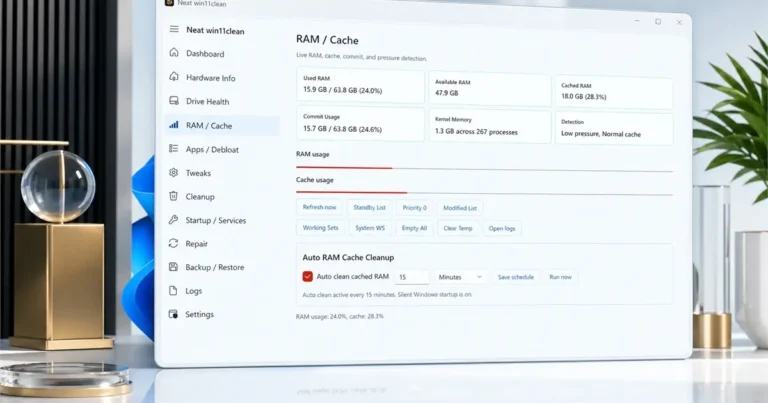Click the Startup / Services wrench icon
The image size is (768, 403).
tap(175, 220)
